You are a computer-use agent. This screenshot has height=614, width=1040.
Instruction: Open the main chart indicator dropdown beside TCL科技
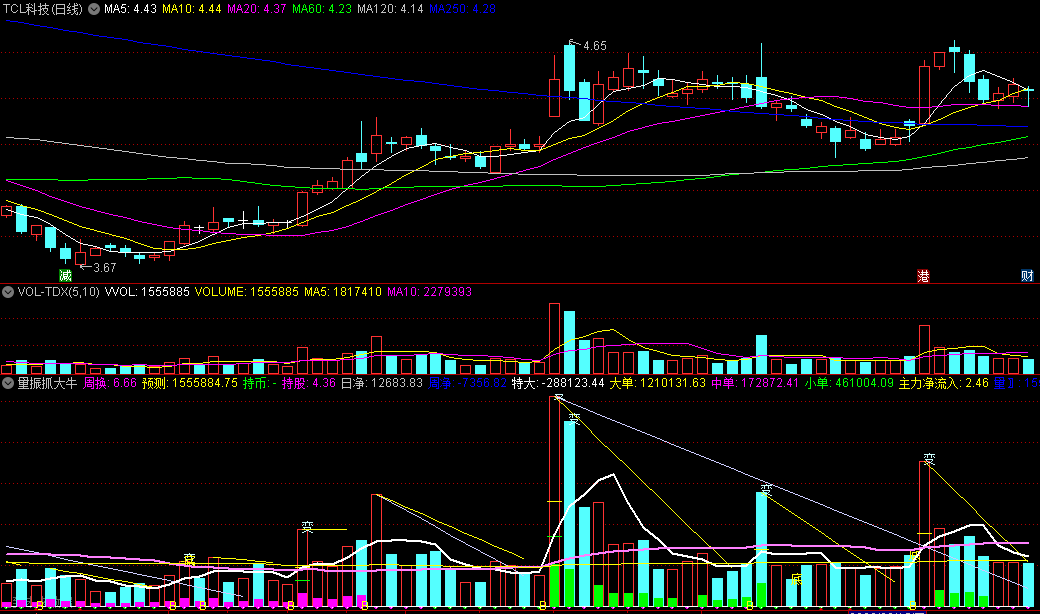[x=94, y=9]
